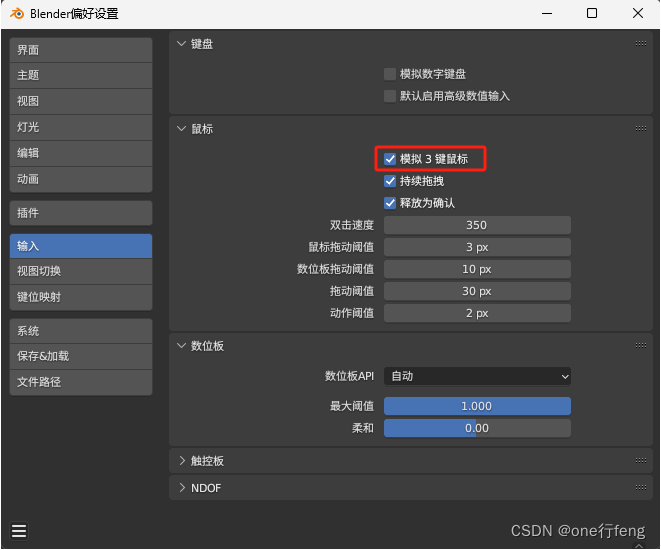The image size is (661, 550).
Task: Click the 最大阈值 slider at 1.000
Action: [477, 406]
